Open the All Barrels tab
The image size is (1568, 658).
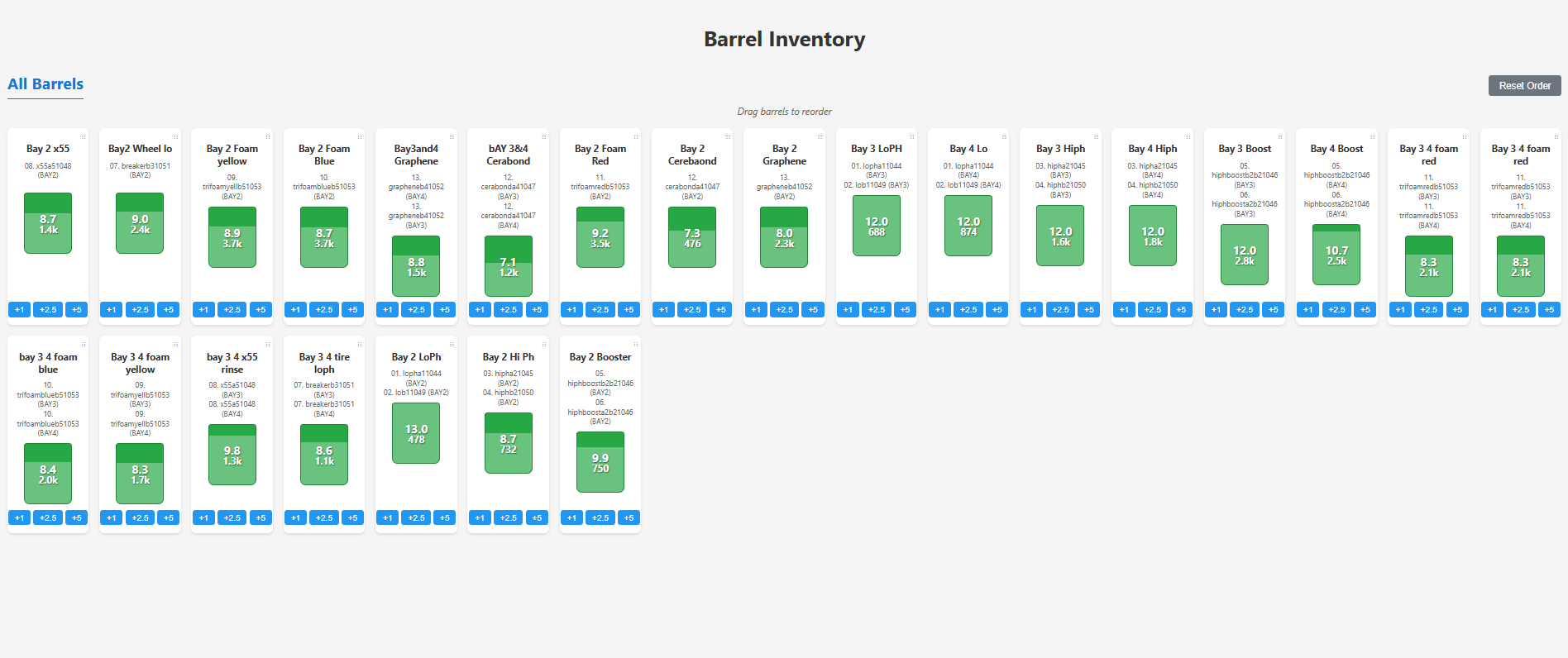45,84
